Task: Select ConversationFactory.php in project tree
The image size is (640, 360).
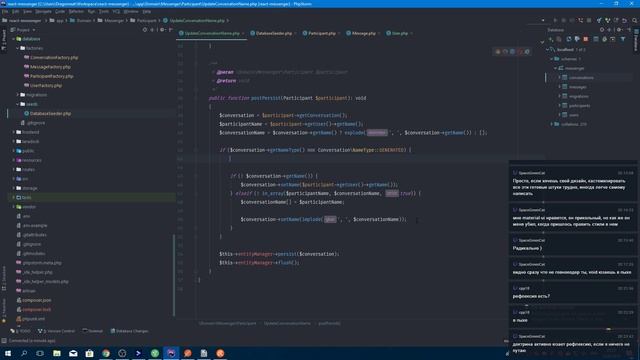Action: (x=54, y=58)
